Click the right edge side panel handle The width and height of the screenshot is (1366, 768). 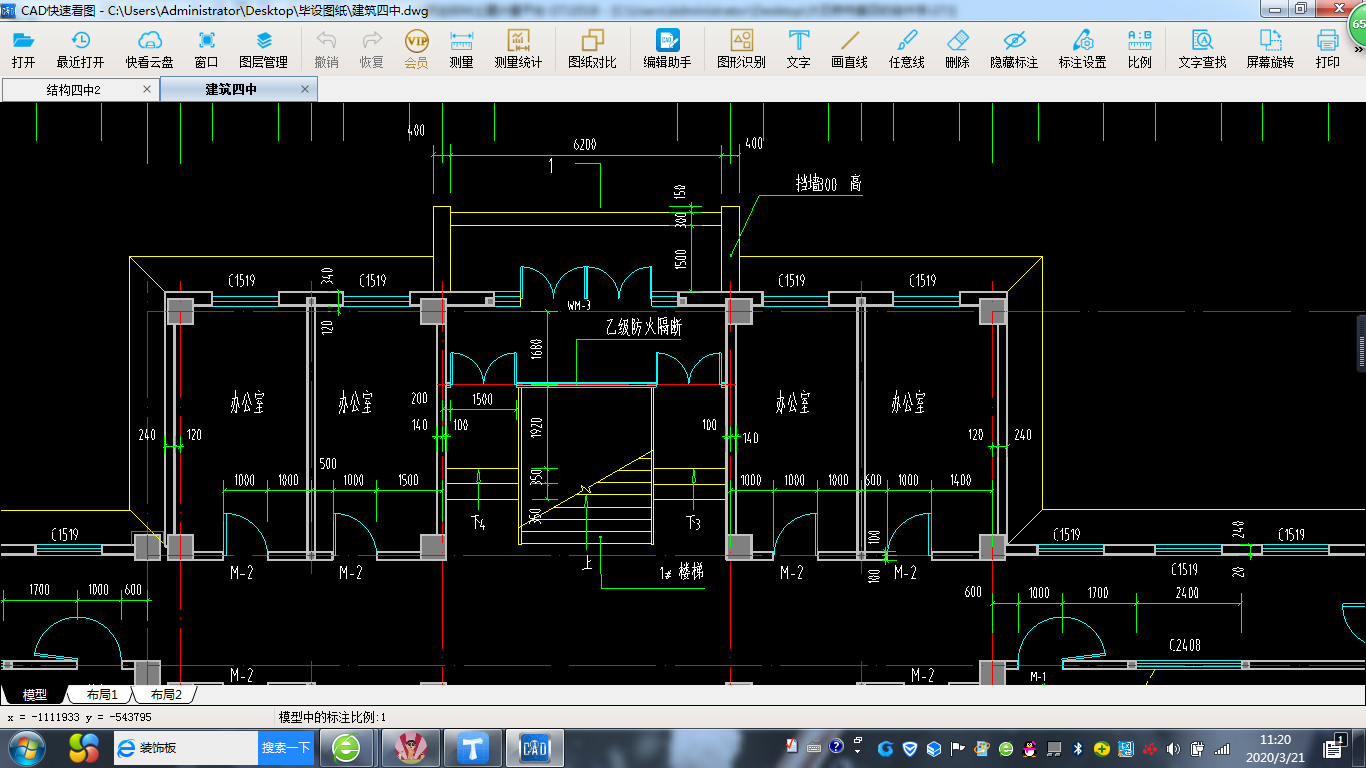(x=1360, y=343)
